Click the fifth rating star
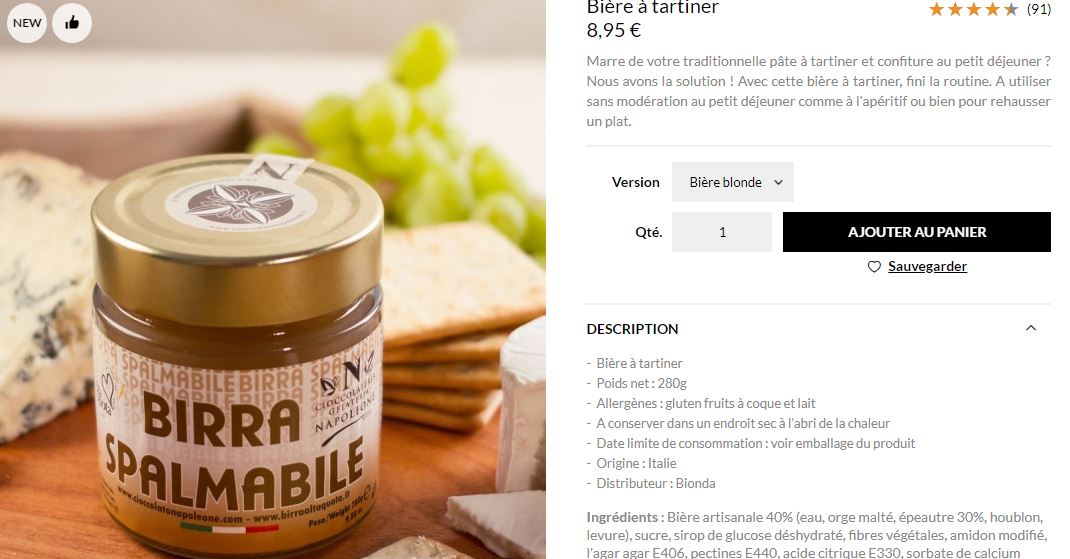Viewport: 1070px width, 559px height. click(x=1011, y=10)
